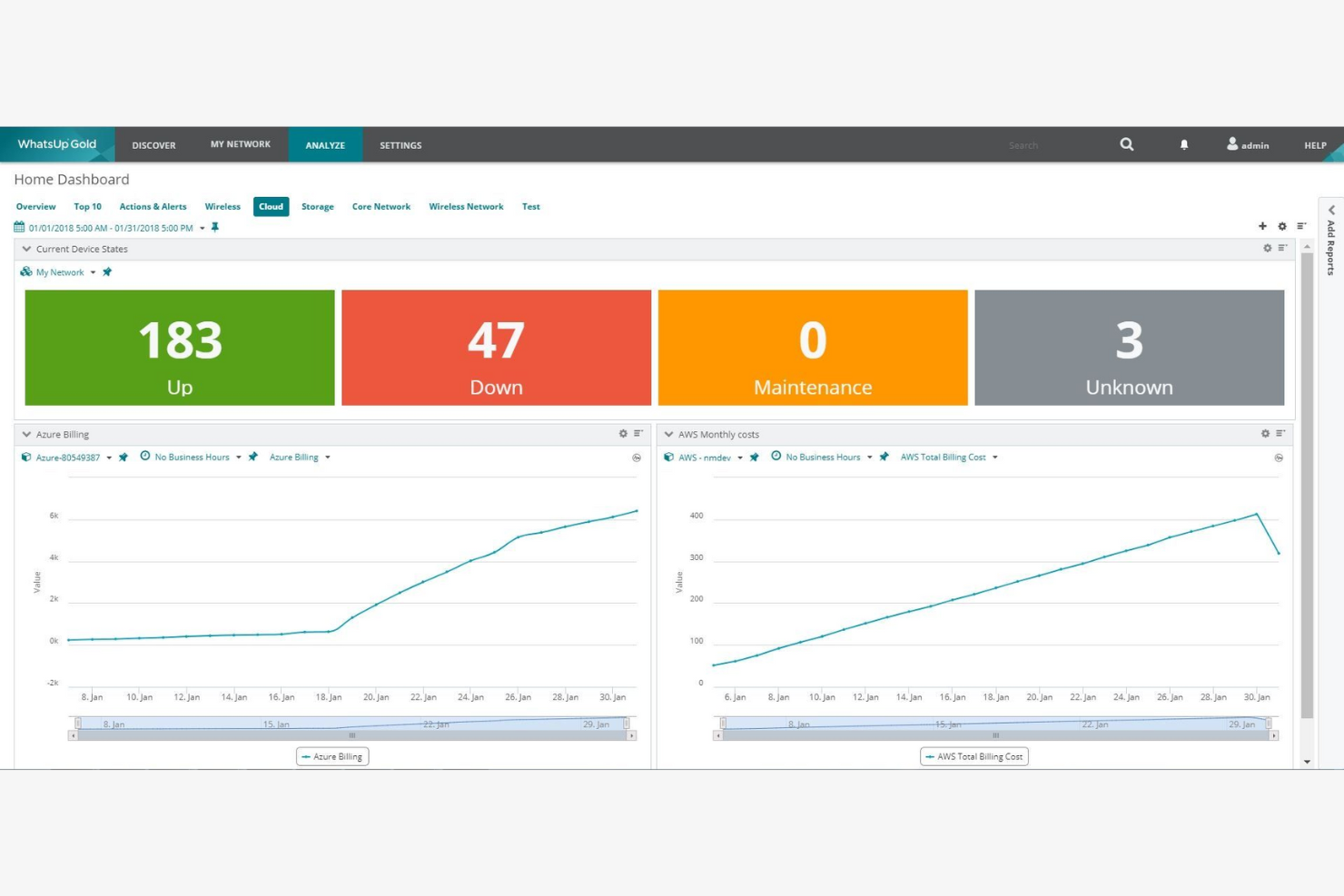
Task: Open the Azure-80549387 device dropdown
Action: click(x=109, y=458)
